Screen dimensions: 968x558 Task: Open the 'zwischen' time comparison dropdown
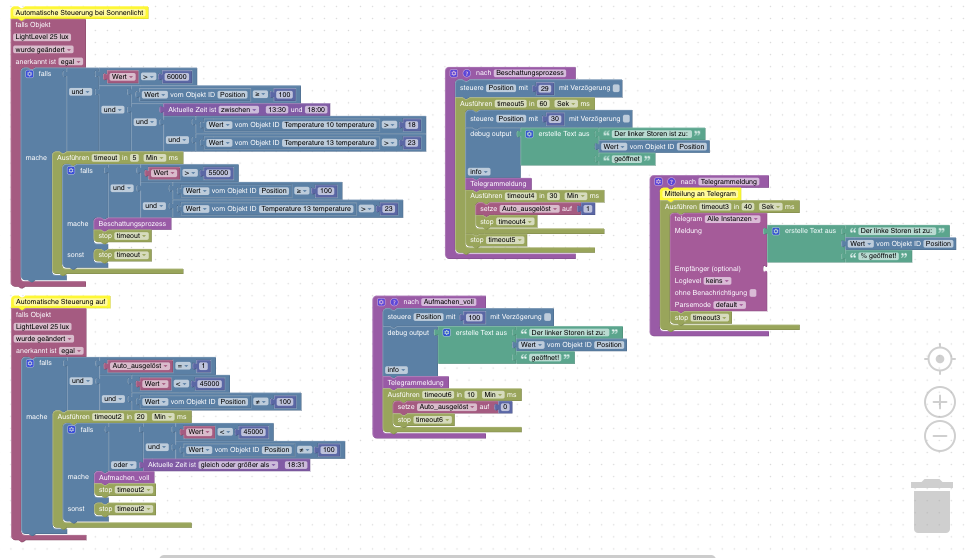239,109
